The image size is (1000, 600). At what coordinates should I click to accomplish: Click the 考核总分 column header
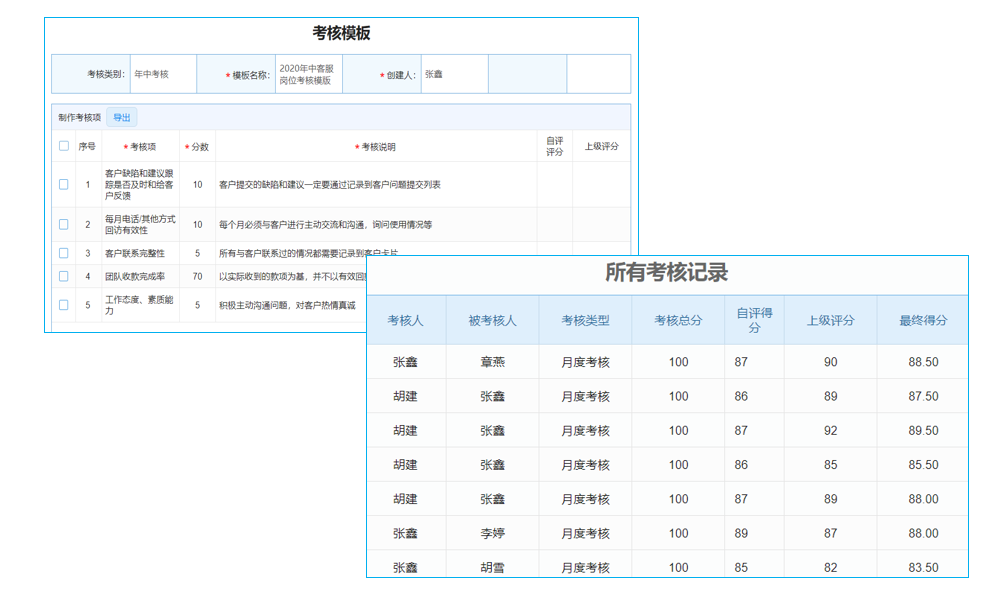(679, 324)
